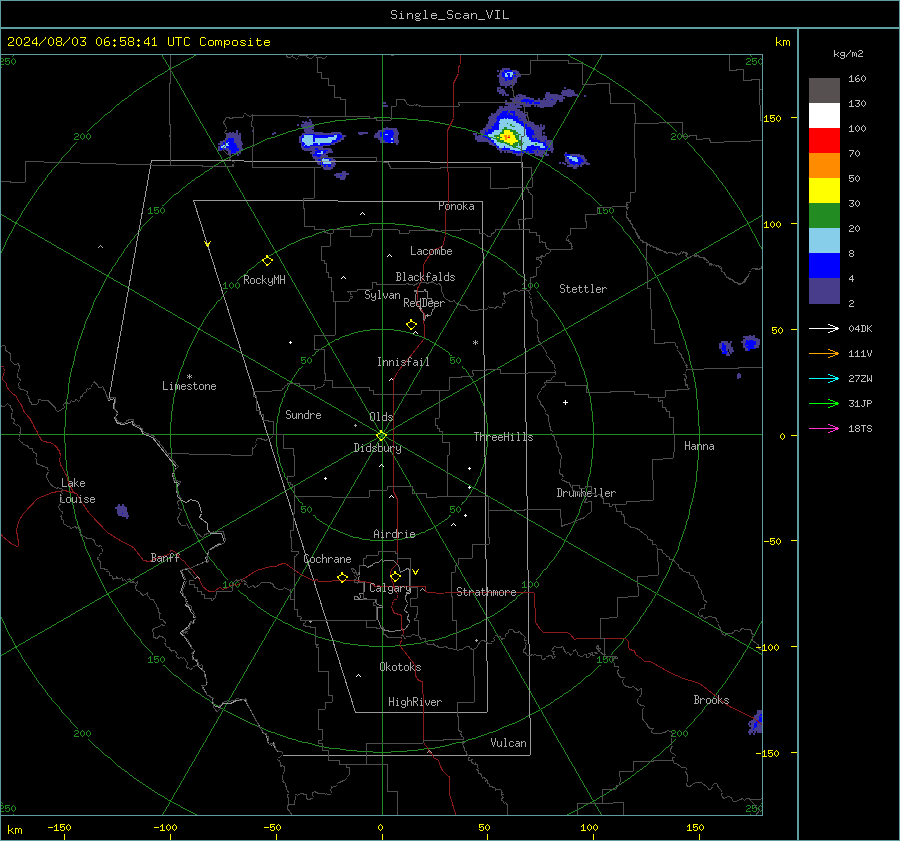This screenshot has width=900, height=841.
Task: Pick the cyan 27ZW arrow symbol
Action: pos(824,378)
